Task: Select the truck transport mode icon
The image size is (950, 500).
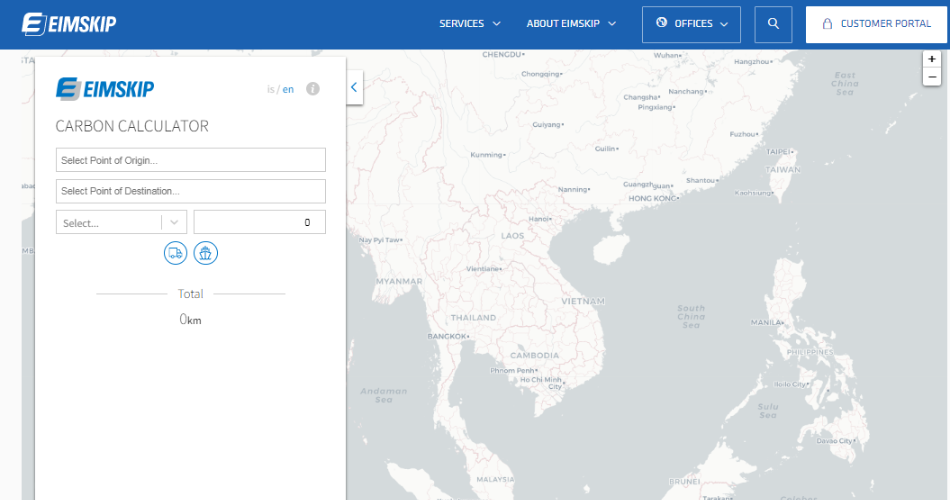Action: coord(176,253)
